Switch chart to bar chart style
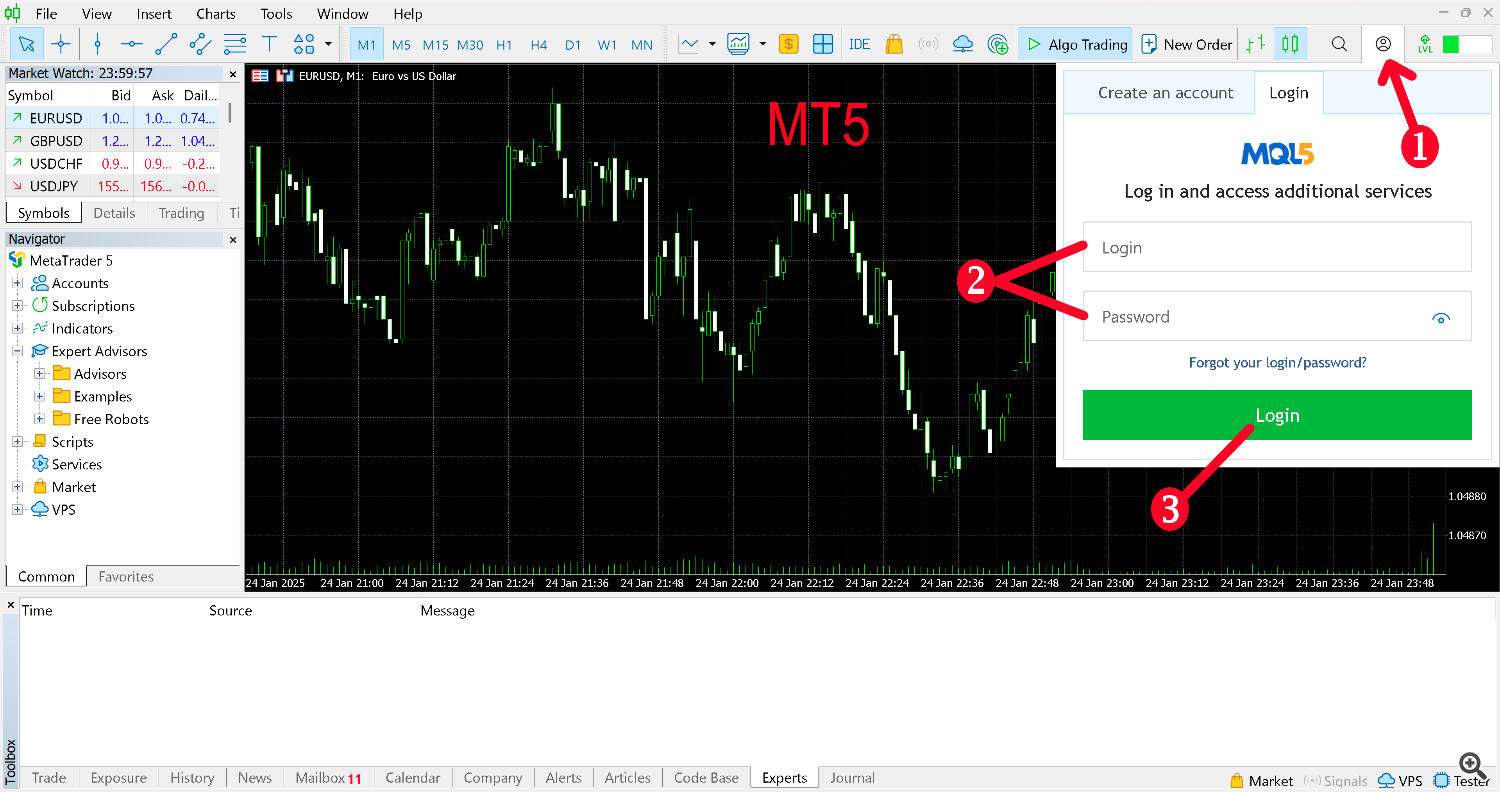The height and width of the screenshot is (792, 1500). (x=1256, y=44)
